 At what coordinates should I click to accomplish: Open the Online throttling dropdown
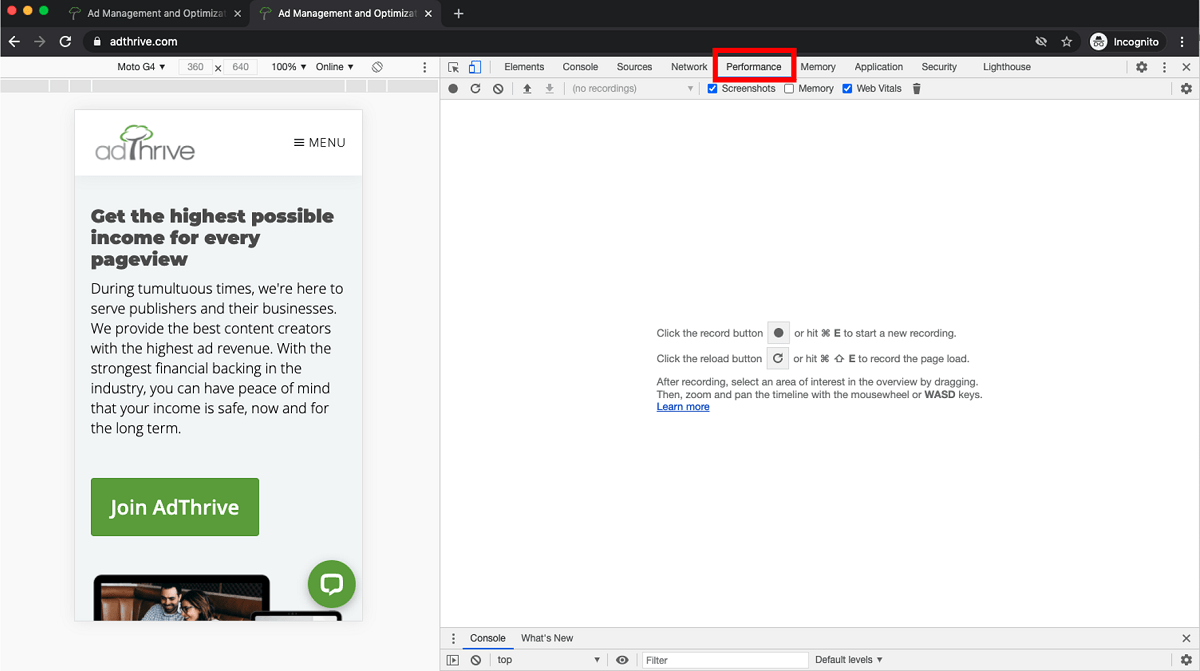(335, 67)
